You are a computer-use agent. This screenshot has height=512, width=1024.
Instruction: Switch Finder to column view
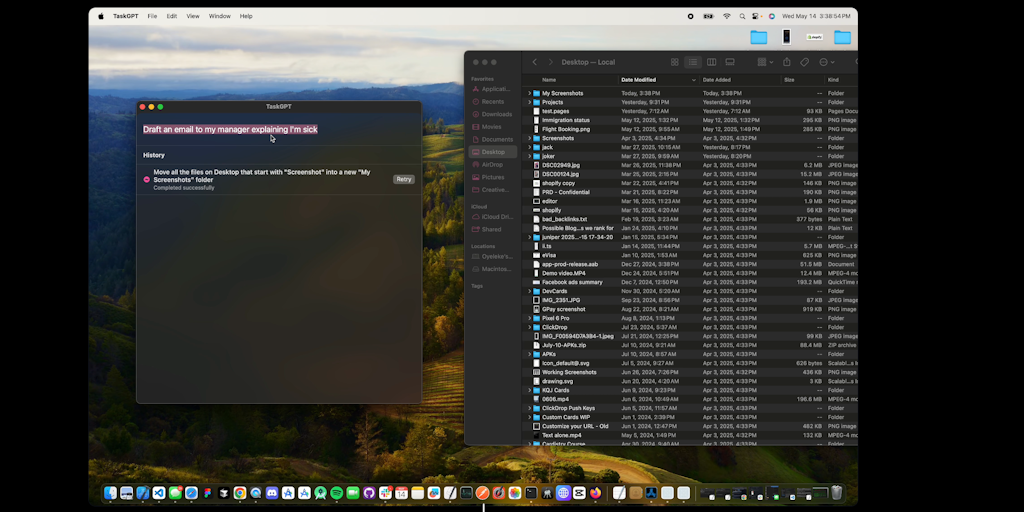point(711,62)
